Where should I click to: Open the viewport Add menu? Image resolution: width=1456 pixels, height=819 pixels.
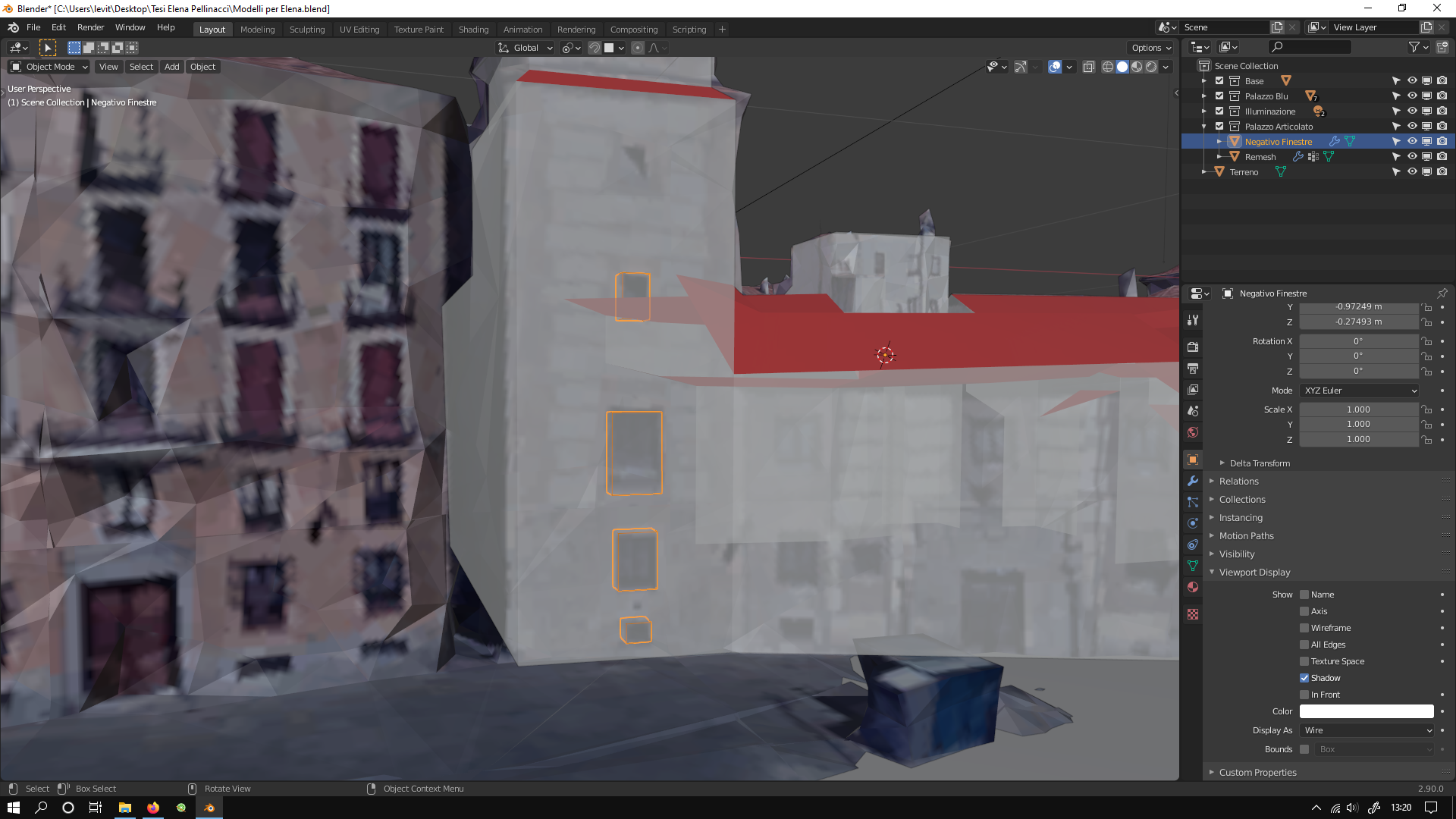tap(172, 67)
